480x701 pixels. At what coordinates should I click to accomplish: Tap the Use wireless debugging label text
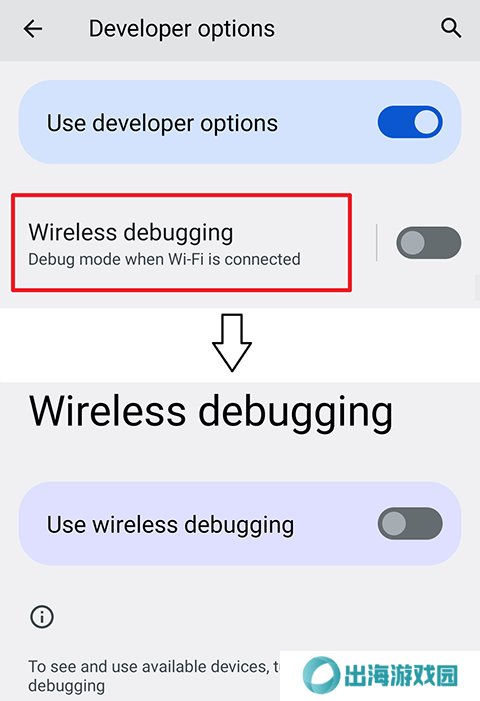click(x=170, y=525)
